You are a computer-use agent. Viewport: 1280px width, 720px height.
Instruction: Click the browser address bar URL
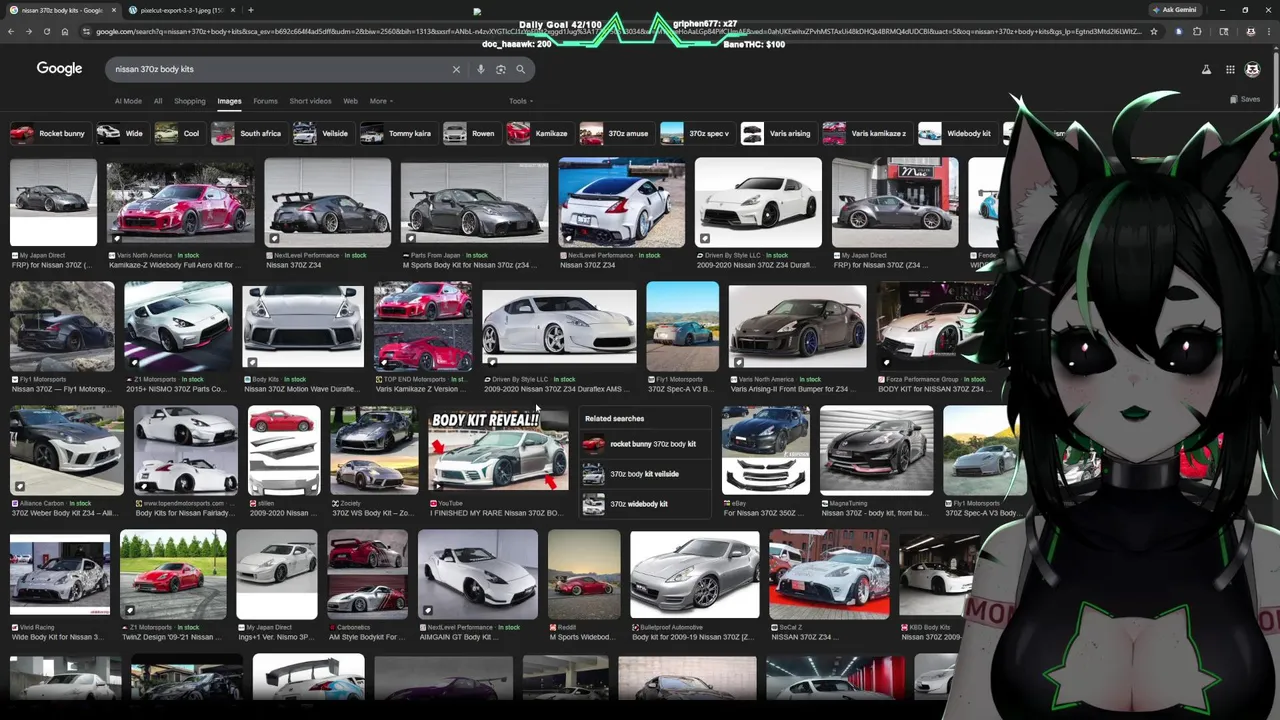click(x=618, y=31)
